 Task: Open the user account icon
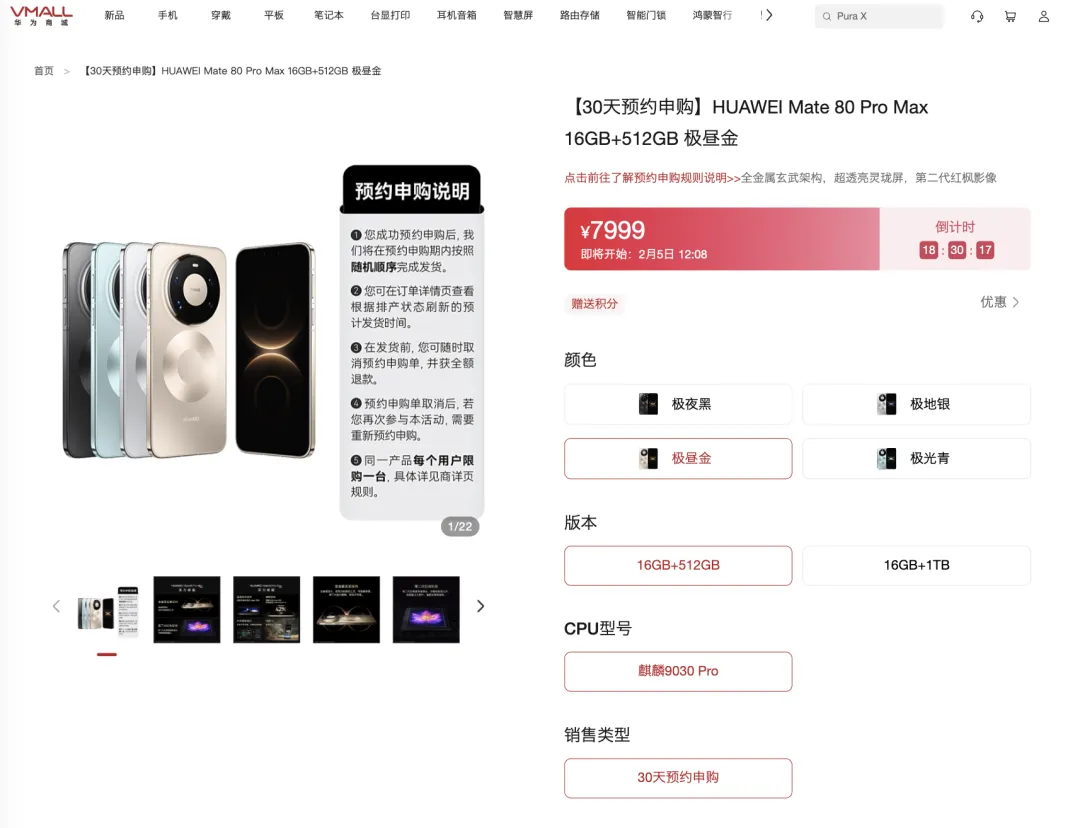(x=1043, y=17)
